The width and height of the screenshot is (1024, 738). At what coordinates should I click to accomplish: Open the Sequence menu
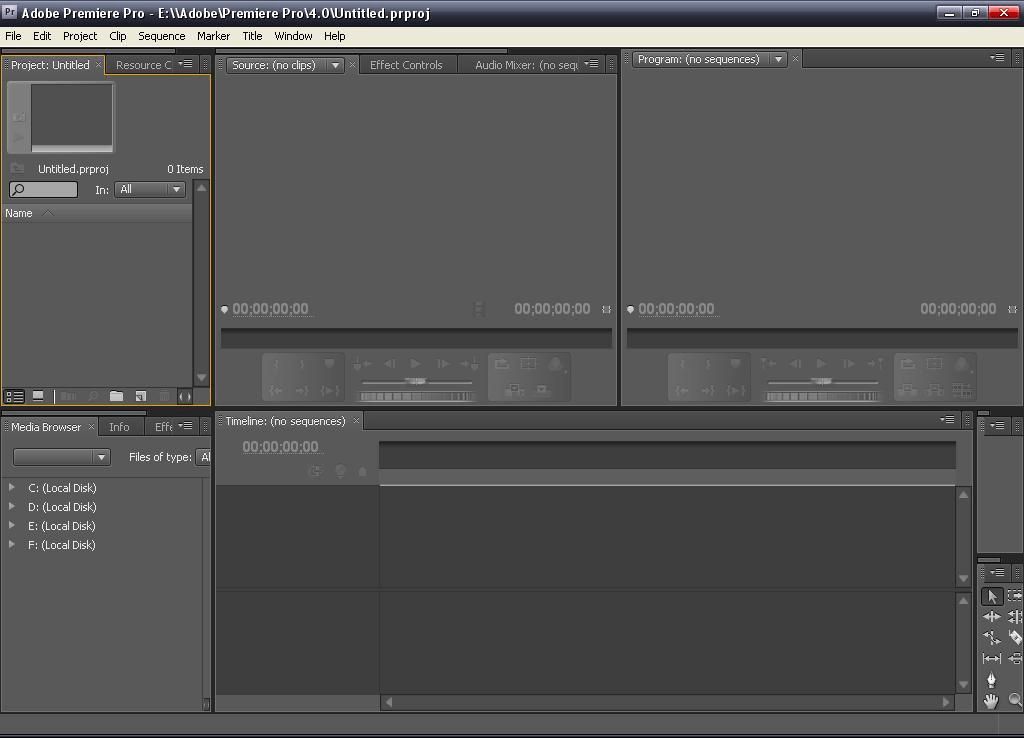coord(161,36)
